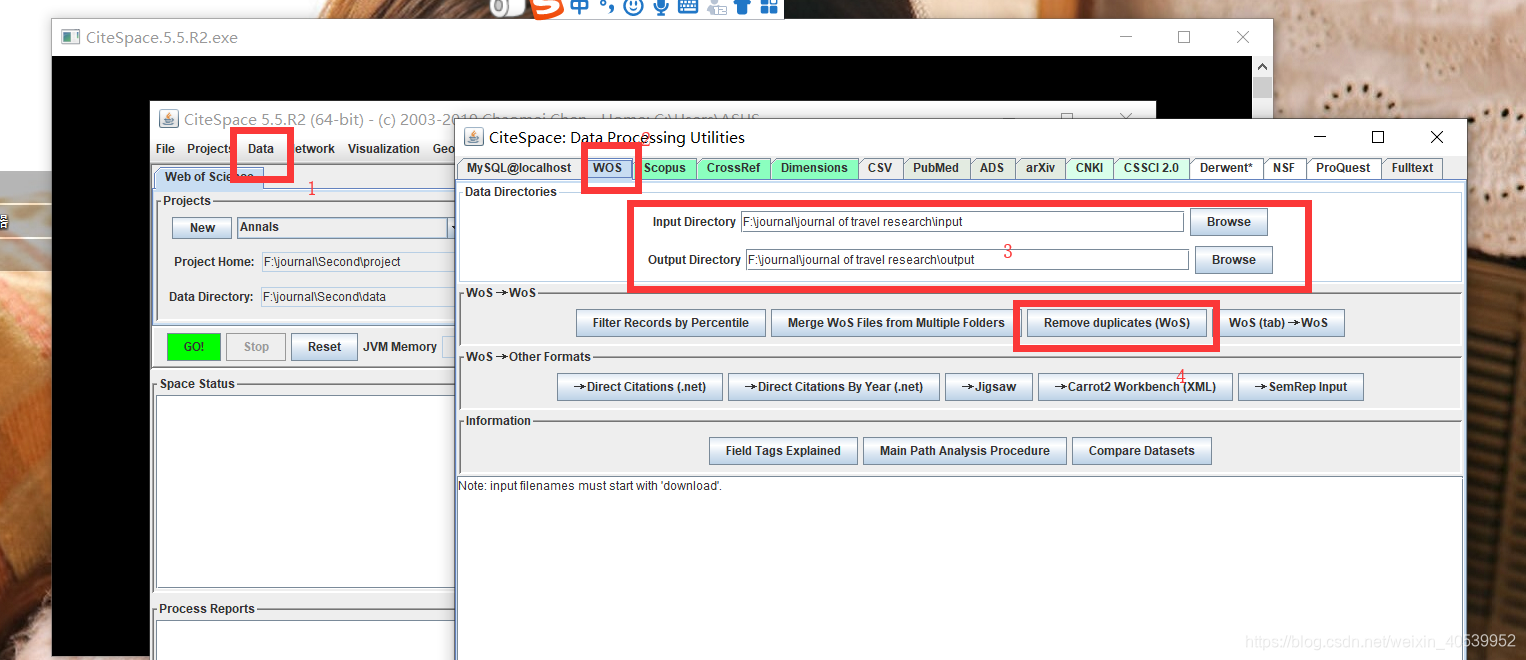Switch to the CSSCI 2.0 tab
This screenshot has height=660, width=1526.
pyautogui.click(x=1151, y=168)
